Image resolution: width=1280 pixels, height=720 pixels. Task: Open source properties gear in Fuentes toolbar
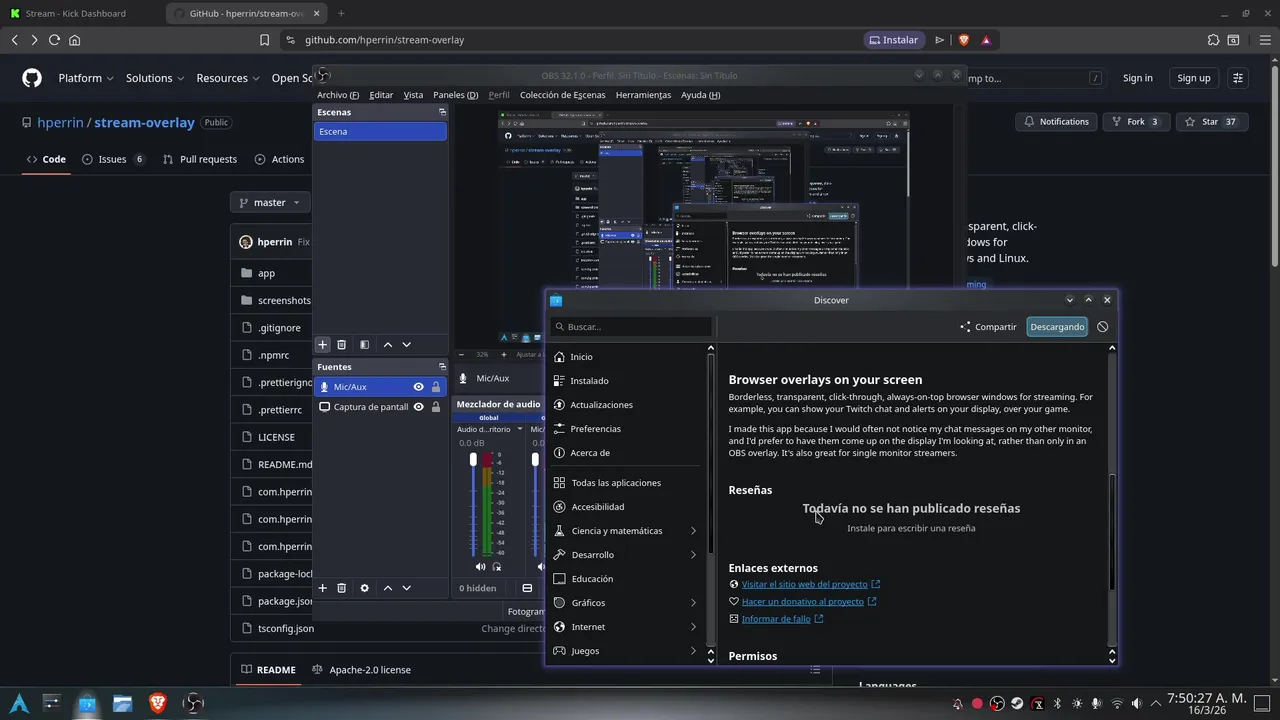pyautogui.click(x=364, y=588)
